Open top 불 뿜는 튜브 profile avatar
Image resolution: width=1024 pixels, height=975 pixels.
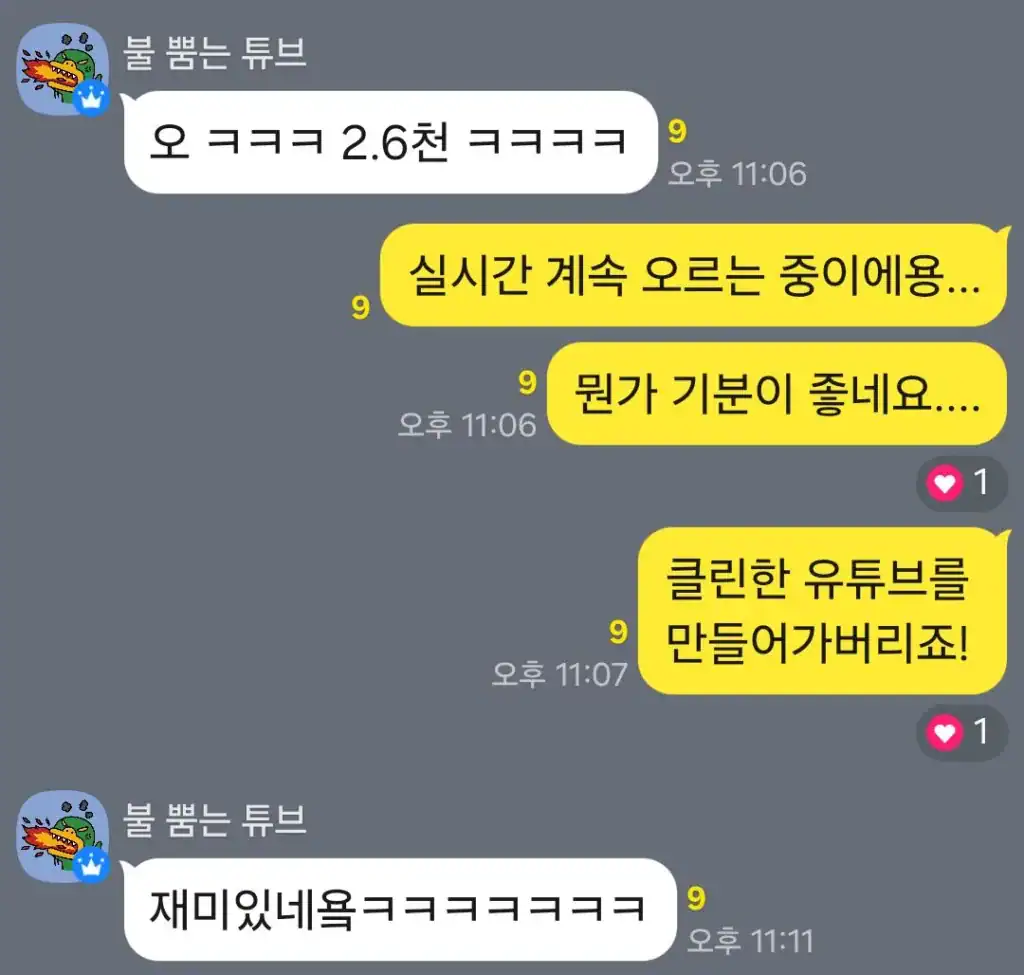[x=63, y=69]
